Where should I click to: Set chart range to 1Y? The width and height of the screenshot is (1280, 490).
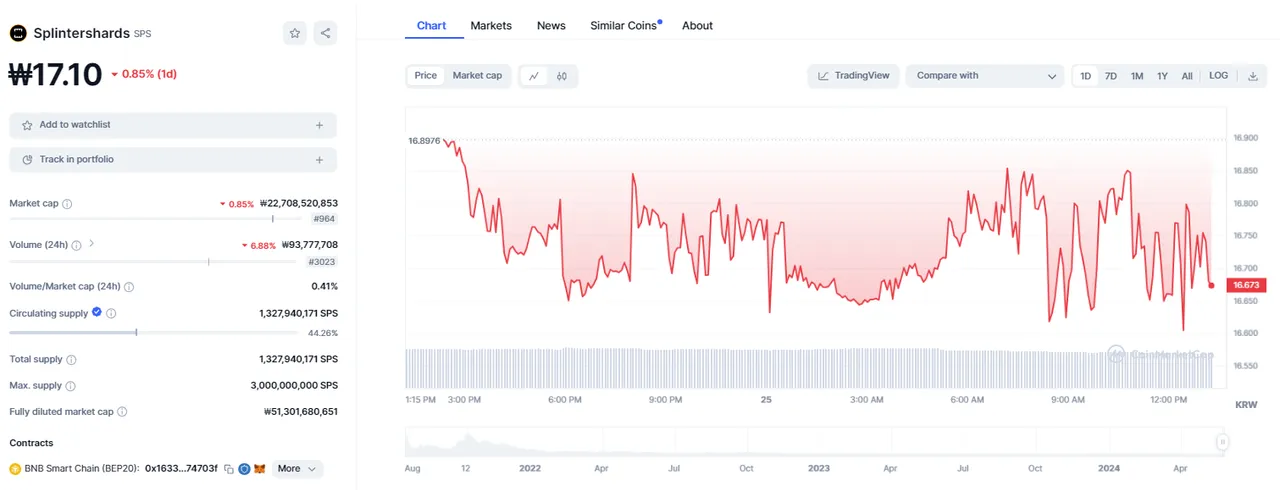coord(1162,76)
